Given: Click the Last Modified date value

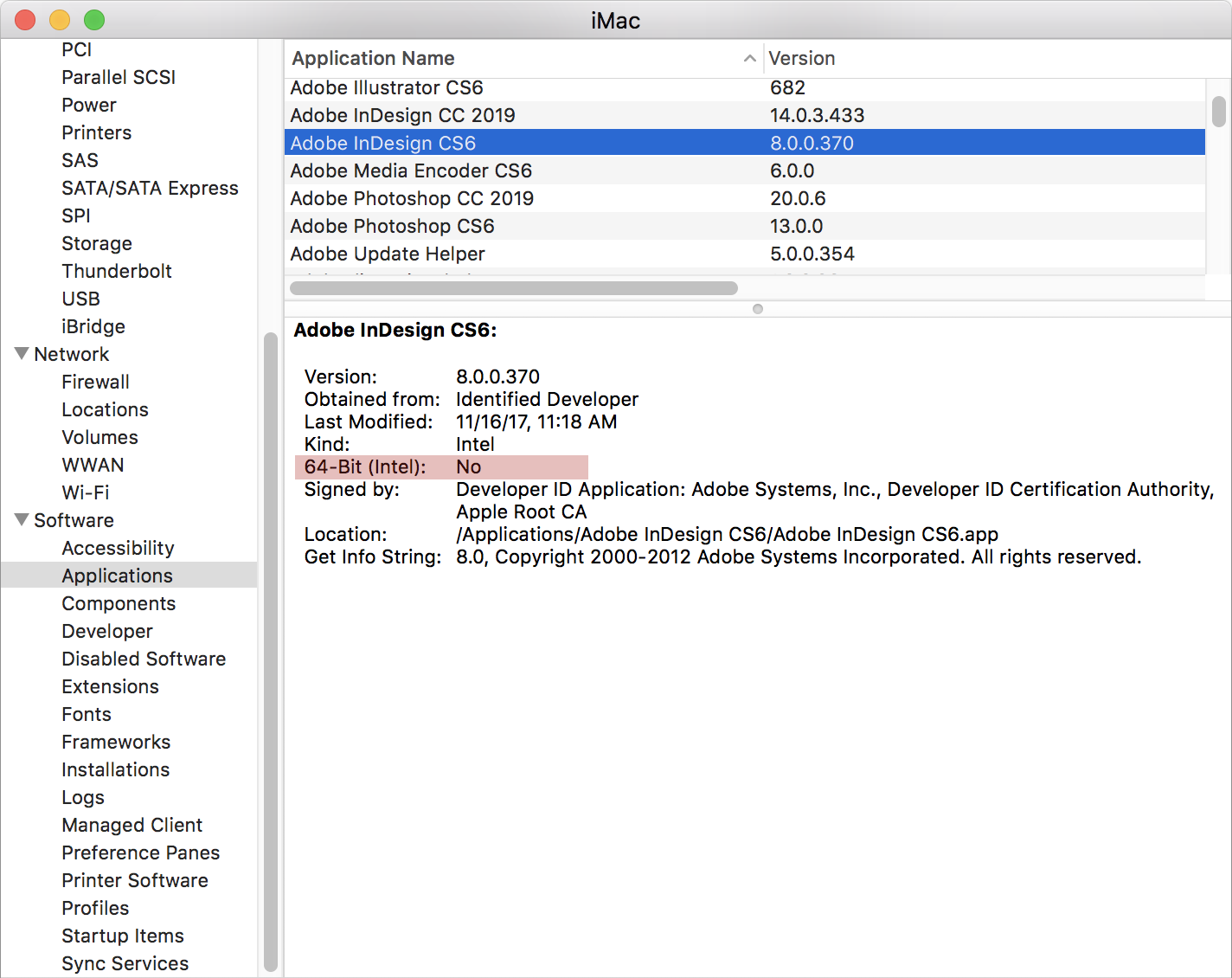Looking at the screenshot, I should [x=536, y=421].
